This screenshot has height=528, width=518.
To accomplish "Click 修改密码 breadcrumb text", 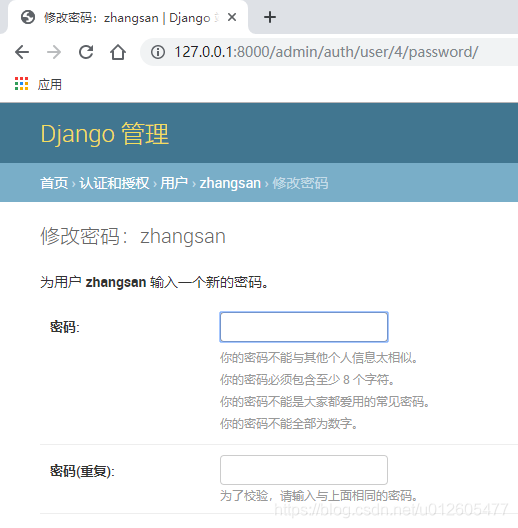I will pos(300,183).
